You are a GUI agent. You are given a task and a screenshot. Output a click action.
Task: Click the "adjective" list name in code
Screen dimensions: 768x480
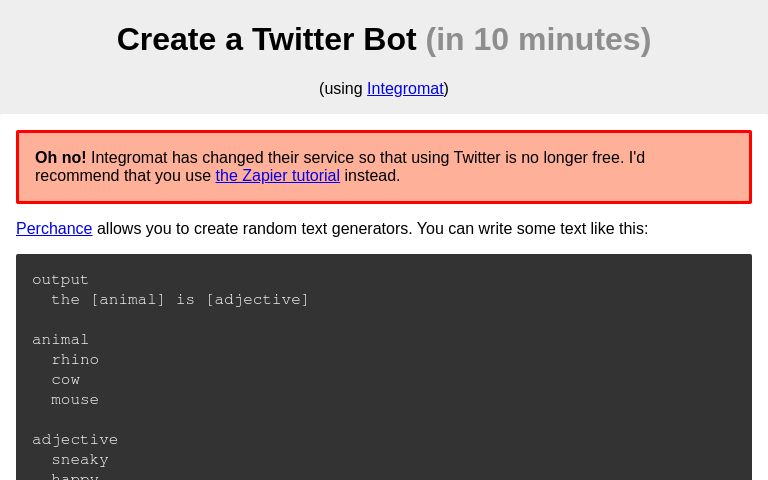(75, 440)
